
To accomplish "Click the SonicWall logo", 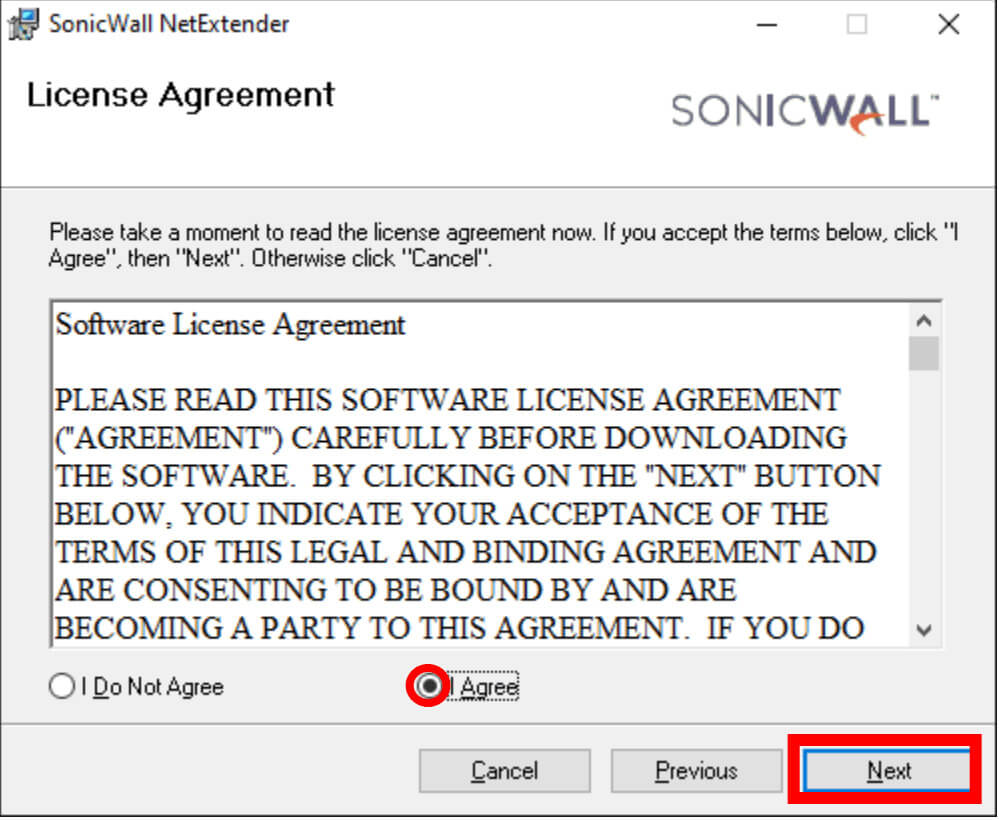I will tap(805, 113).
